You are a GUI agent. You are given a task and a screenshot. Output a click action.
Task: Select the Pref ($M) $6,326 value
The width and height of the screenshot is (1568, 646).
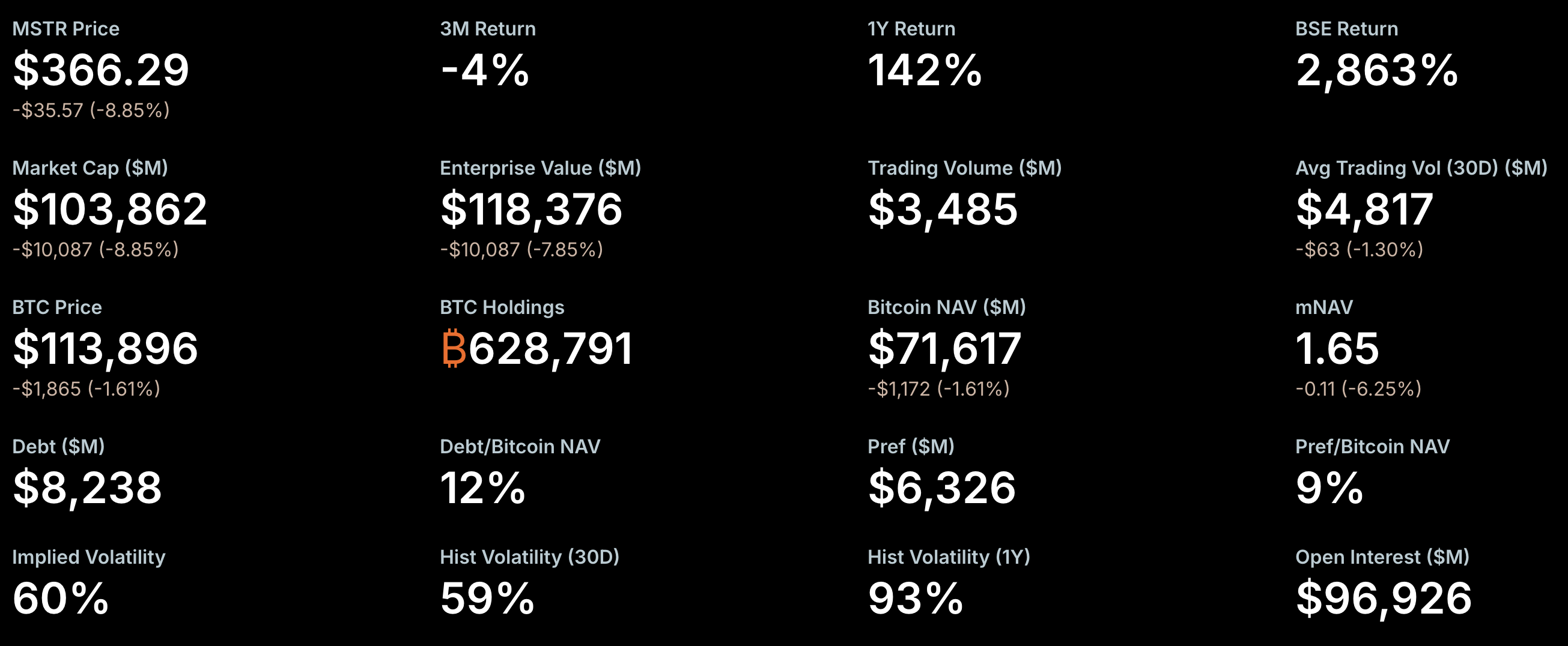(x=941, y=488)
